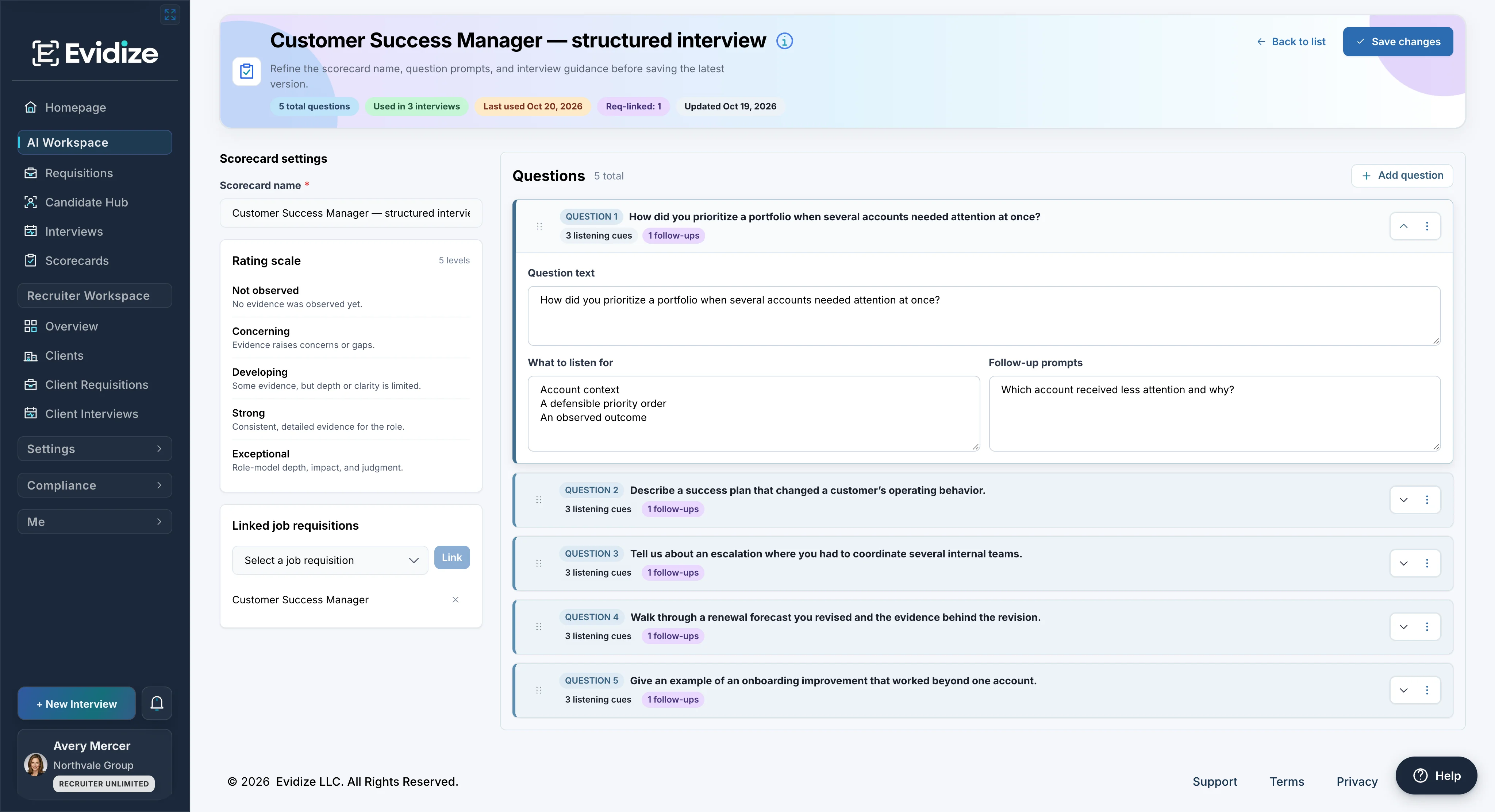Open more options menu for Question 3

pyautogui.click(x=1427, y=563)
